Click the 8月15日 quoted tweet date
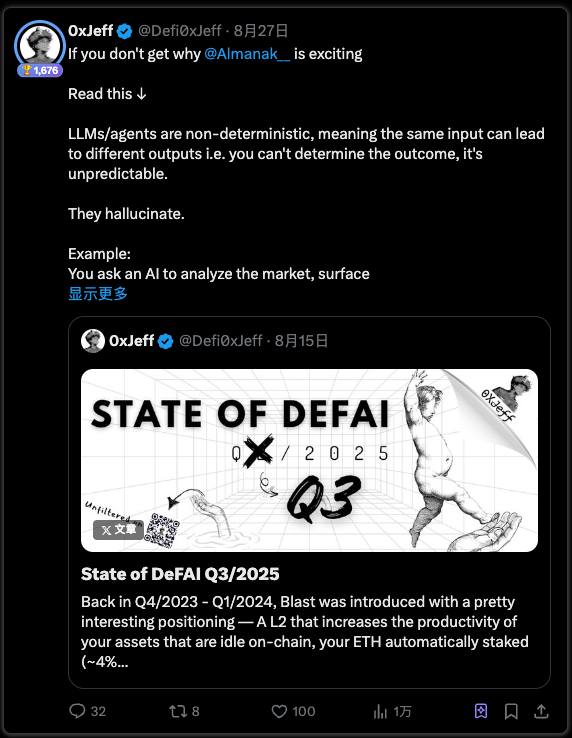This screenshot has height=738, width=572. tap(301, 341)
